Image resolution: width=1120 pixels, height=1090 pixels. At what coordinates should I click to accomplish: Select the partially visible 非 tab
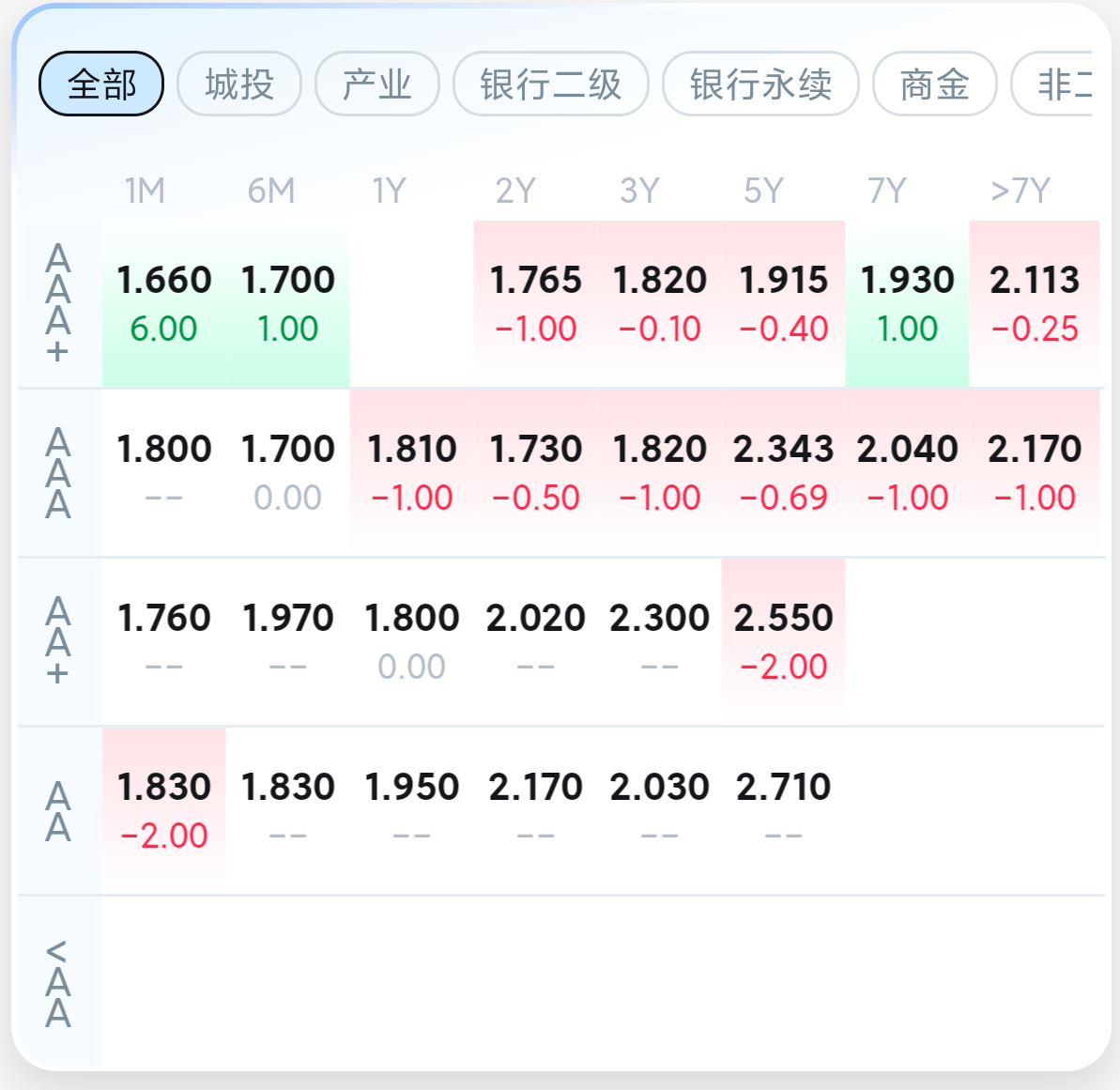click(1052, 84)
